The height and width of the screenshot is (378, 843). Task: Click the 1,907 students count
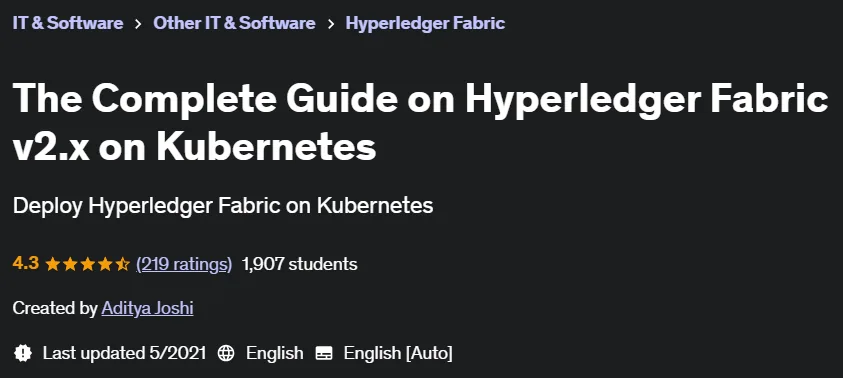tap(299, 264)
